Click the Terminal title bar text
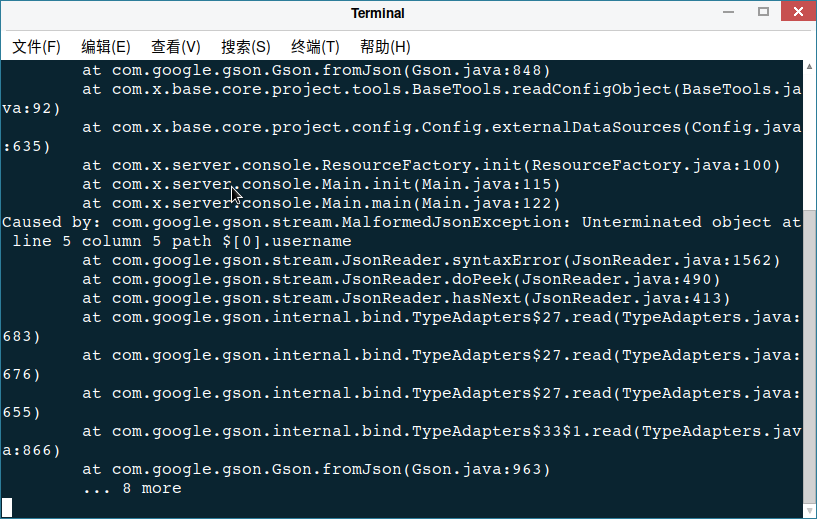This screenshot has width=817, height=519. (378, 13)
